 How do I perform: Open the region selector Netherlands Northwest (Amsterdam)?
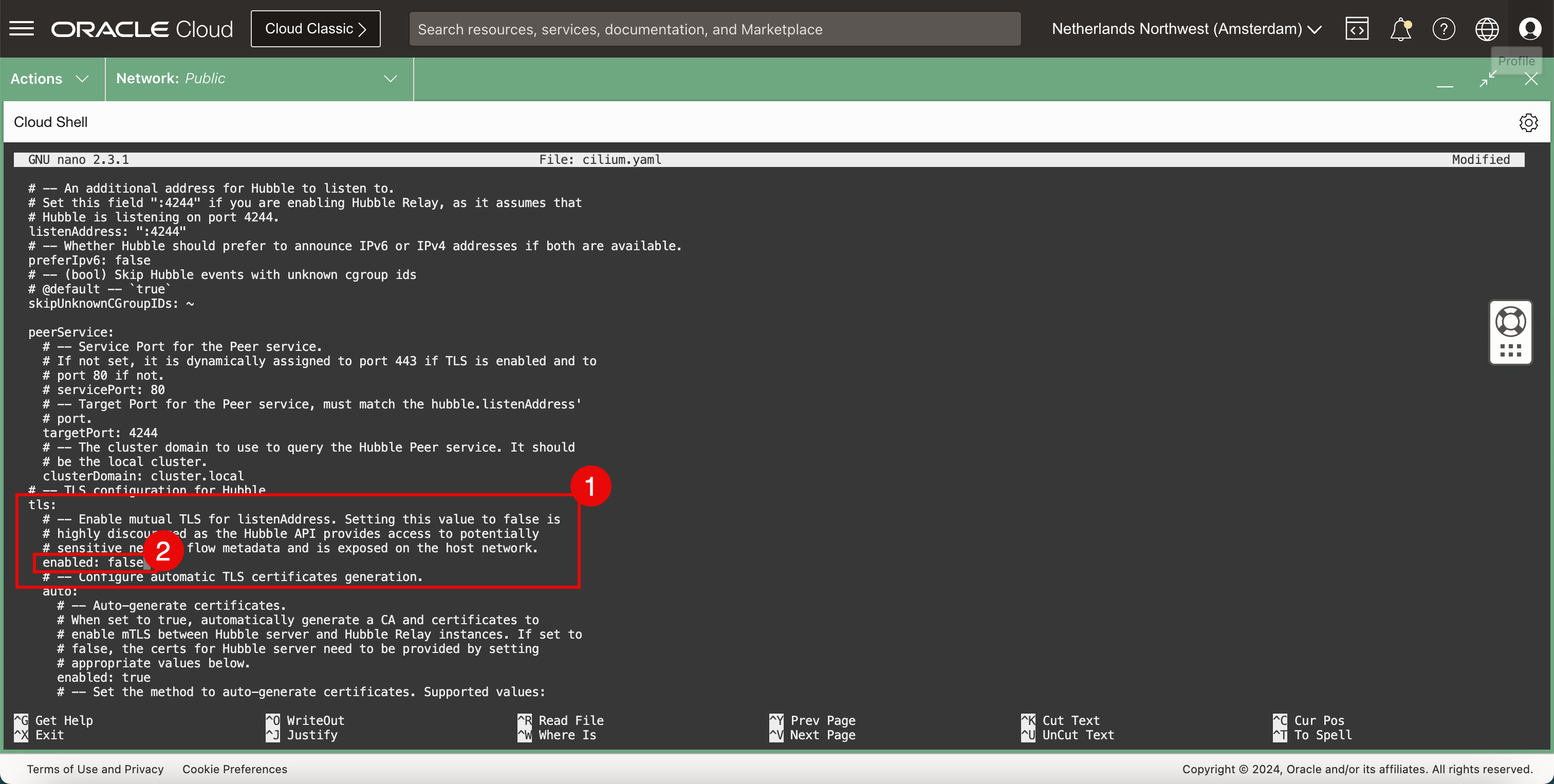(1186, 29)
